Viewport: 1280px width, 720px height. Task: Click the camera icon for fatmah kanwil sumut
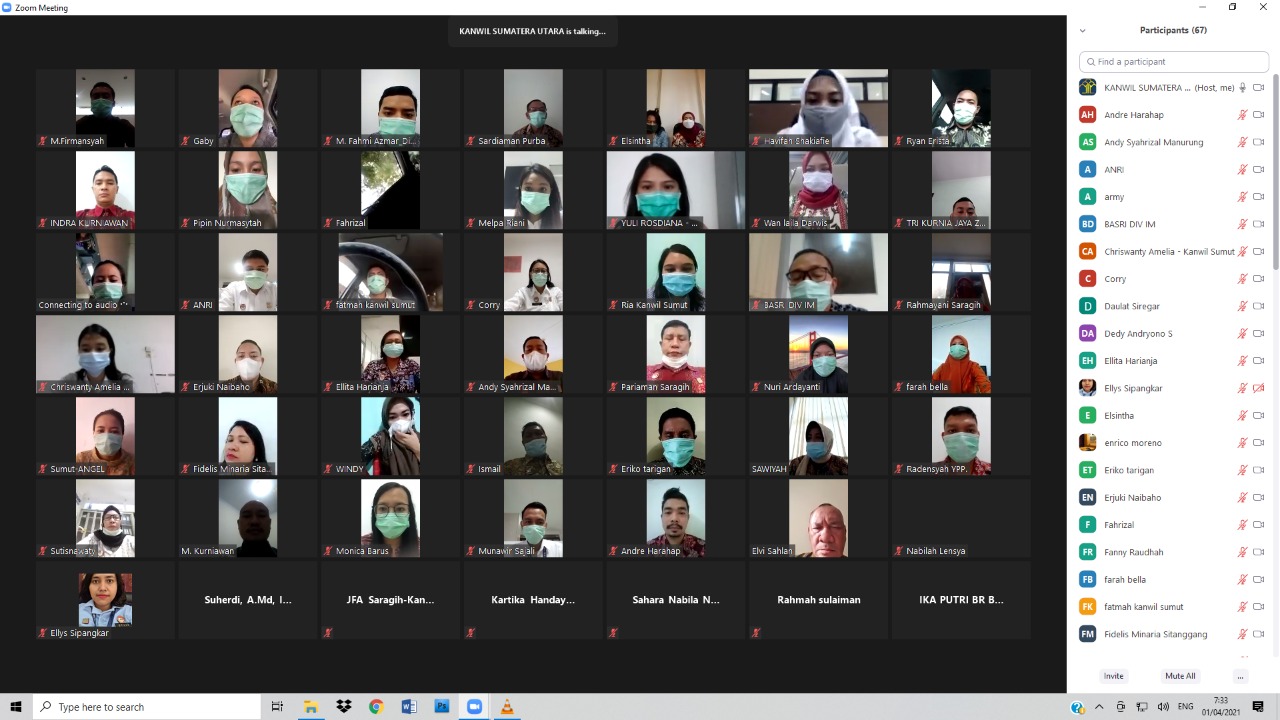click(x=1259, y=607)
